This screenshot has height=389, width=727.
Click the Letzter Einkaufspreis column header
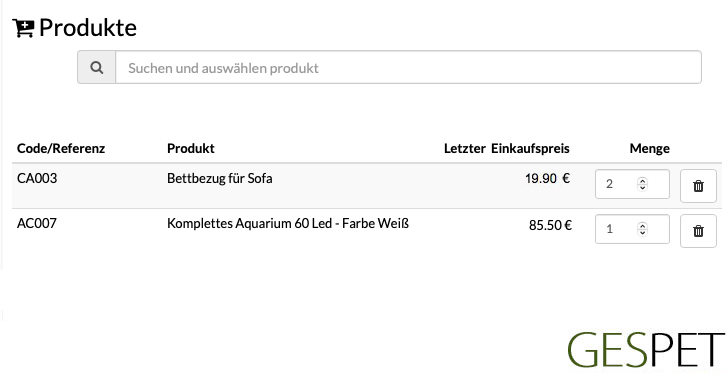pos(507,148)
